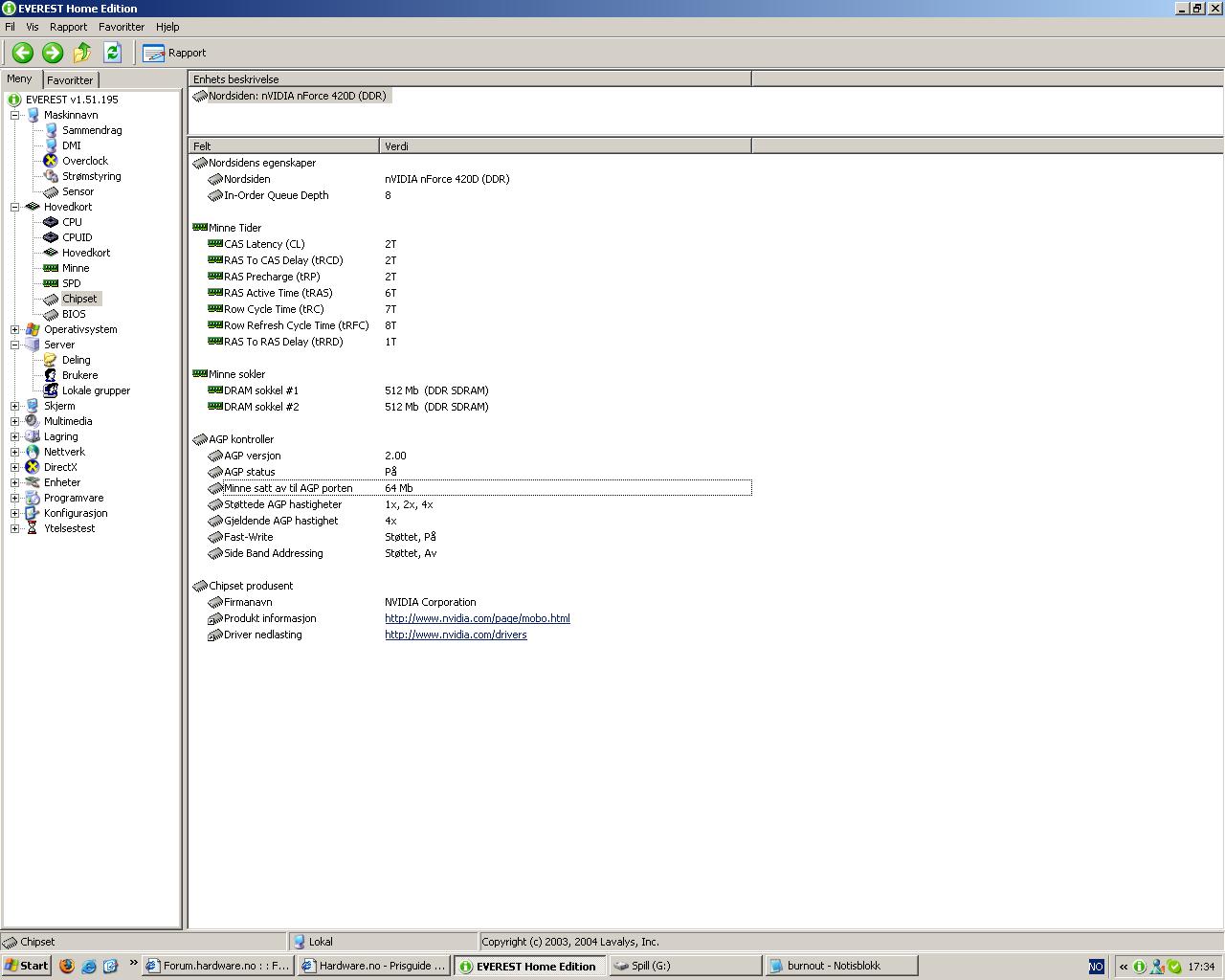Collapse the Maskinnavn tree node
The height and width of the screenshot is (980, 1225).
pos(15,115)
